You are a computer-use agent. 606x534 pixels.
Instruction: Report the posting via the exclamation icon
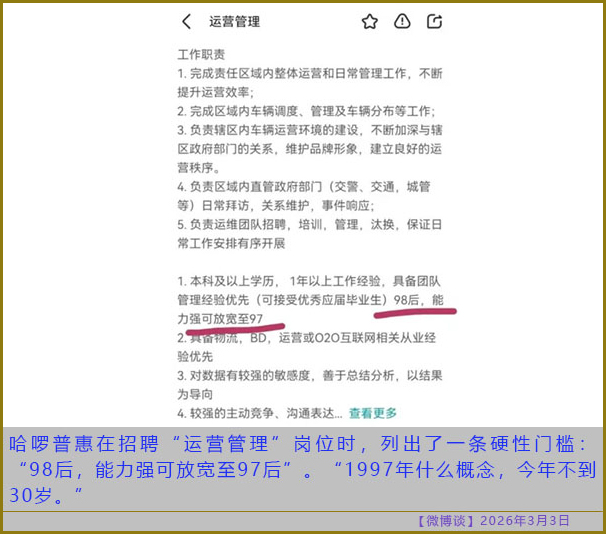402,21
